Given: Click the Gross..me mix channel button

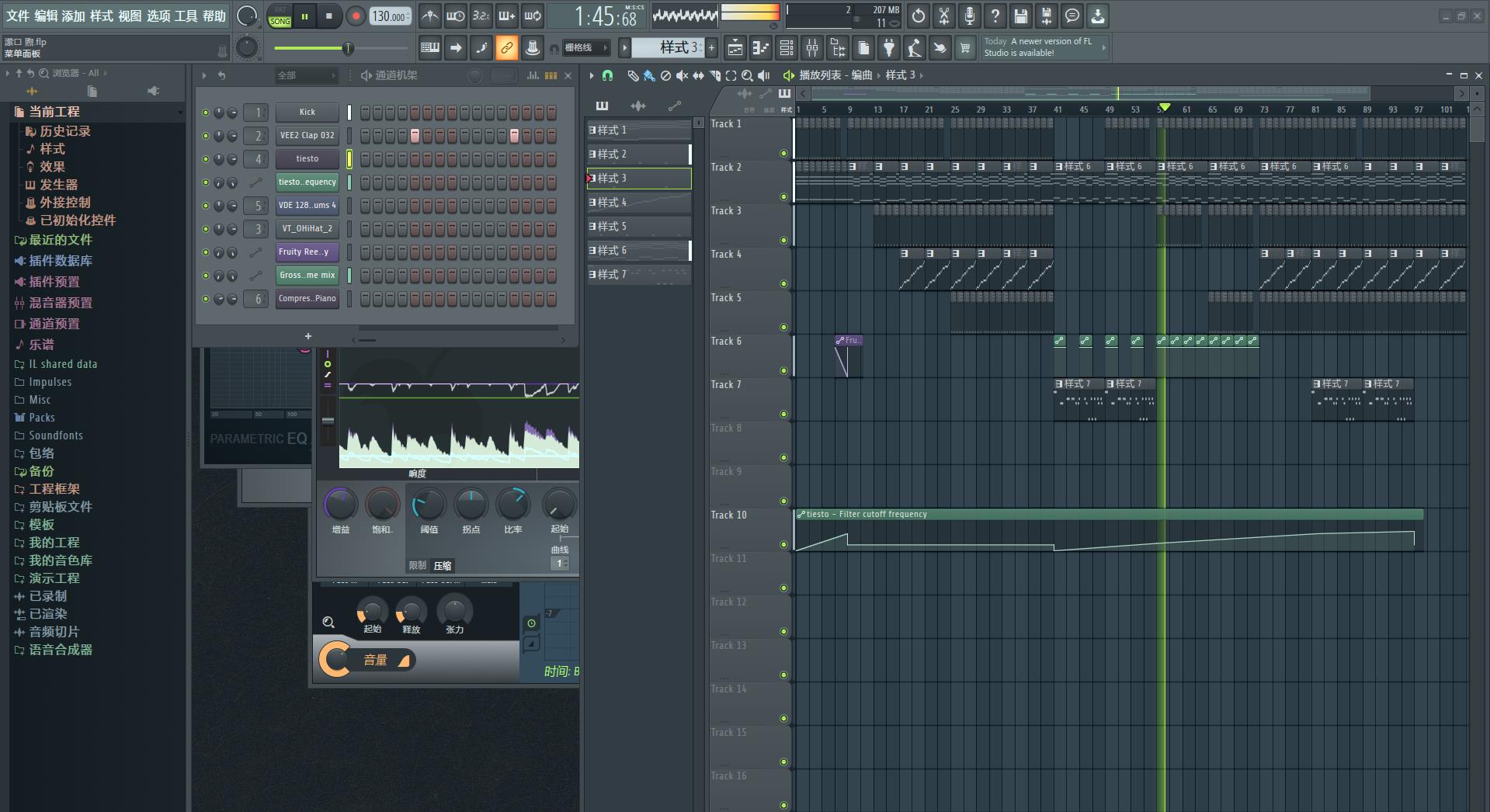Looking at the screenshot, I should point(307,276).
